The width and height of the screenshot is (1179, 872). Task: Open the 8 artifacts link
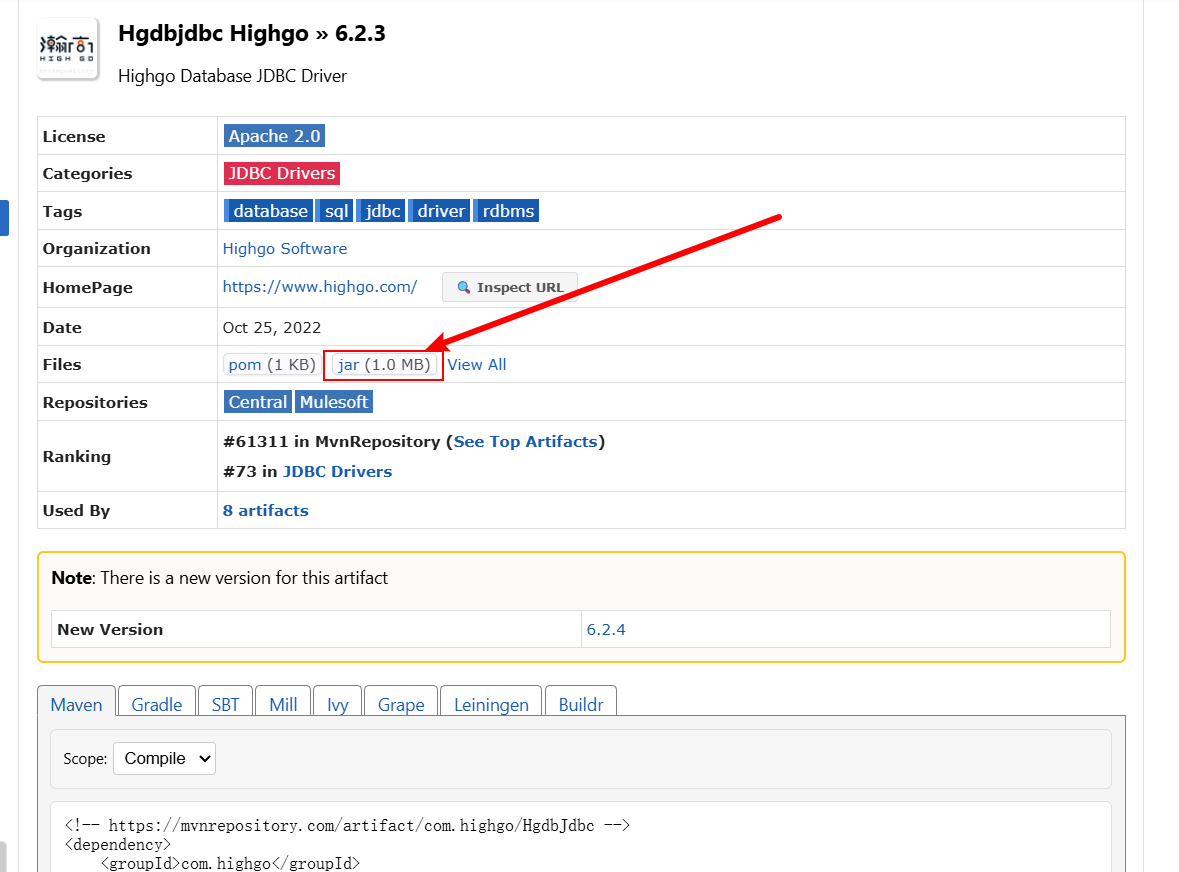(265, 510)
